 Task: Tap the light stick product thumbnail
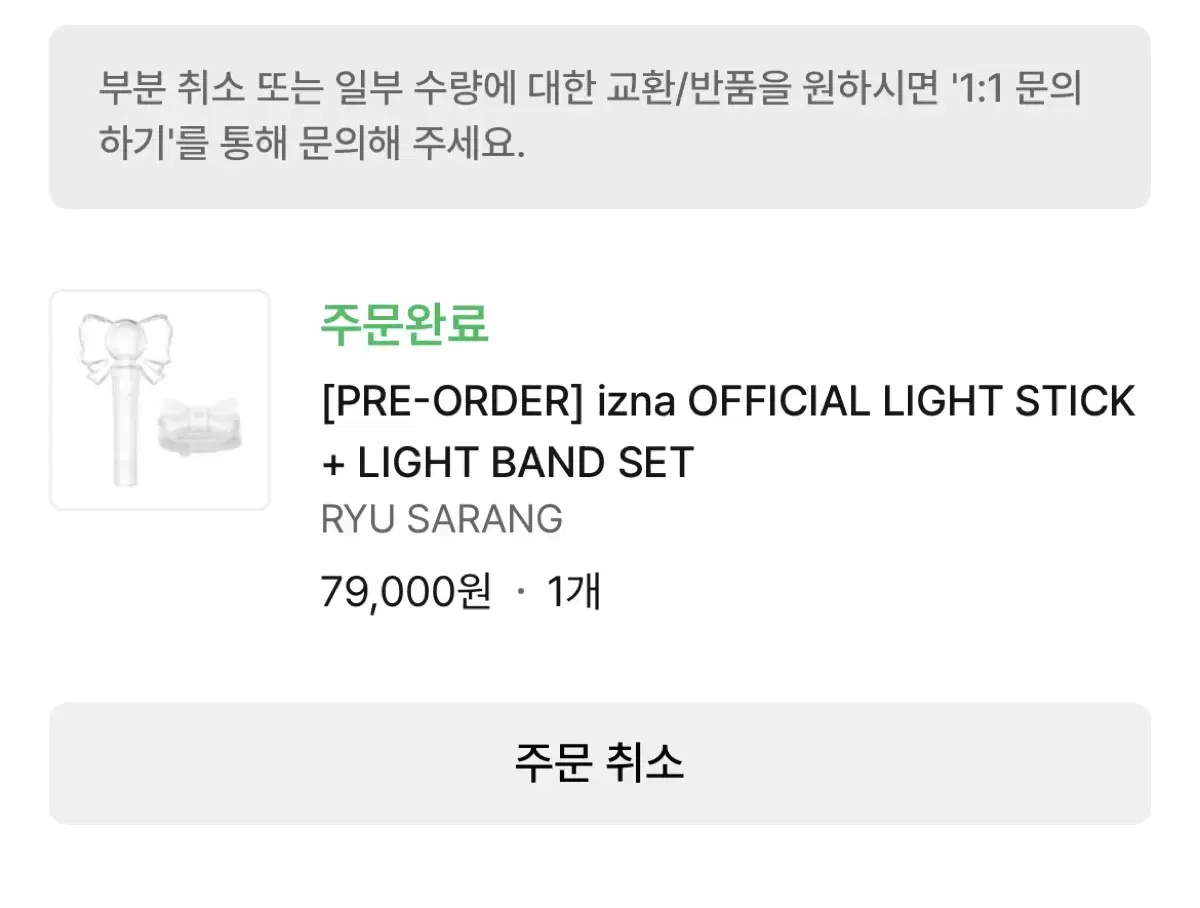160,400
